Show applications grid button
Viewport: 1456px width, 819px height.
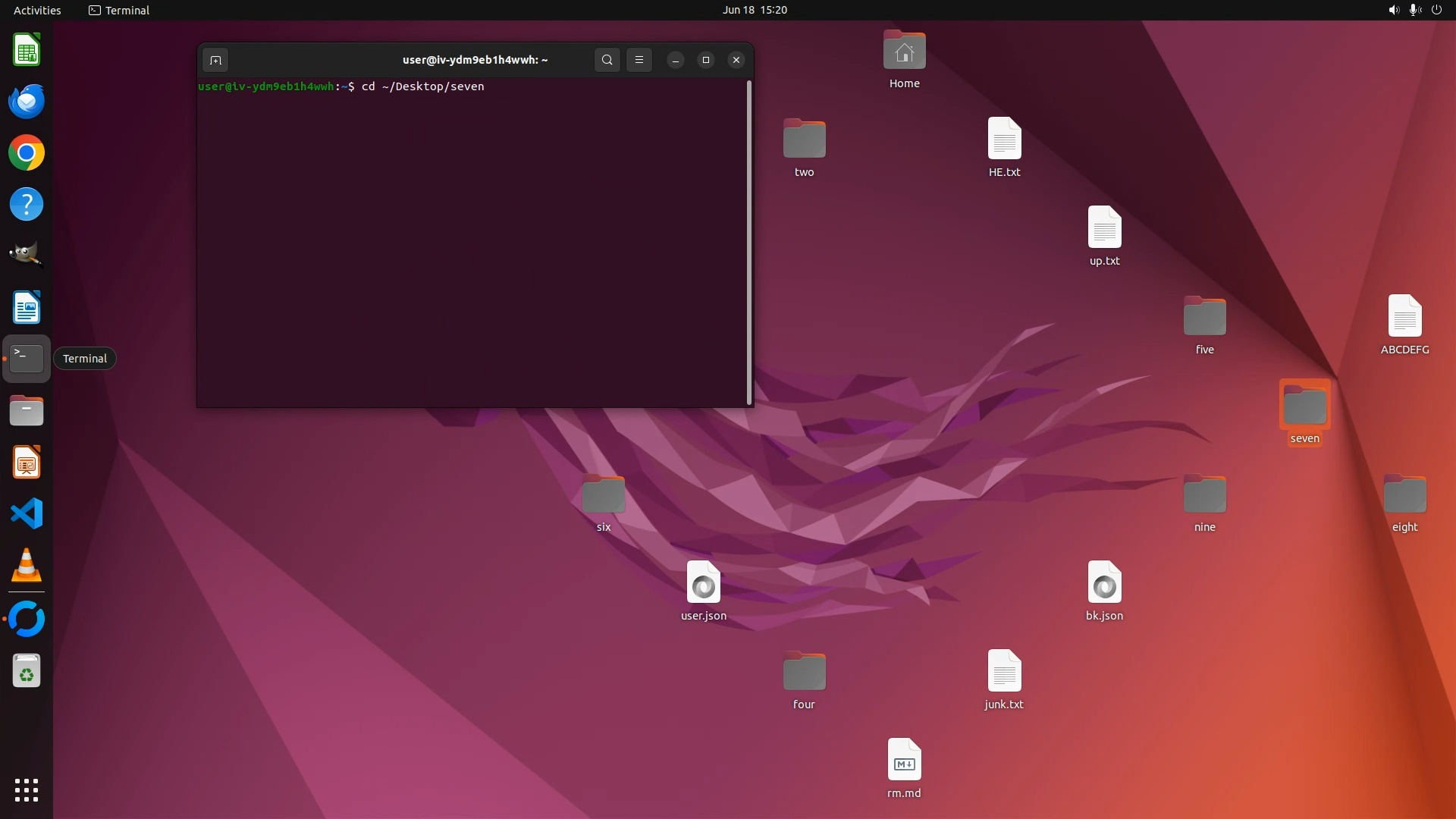27,790
